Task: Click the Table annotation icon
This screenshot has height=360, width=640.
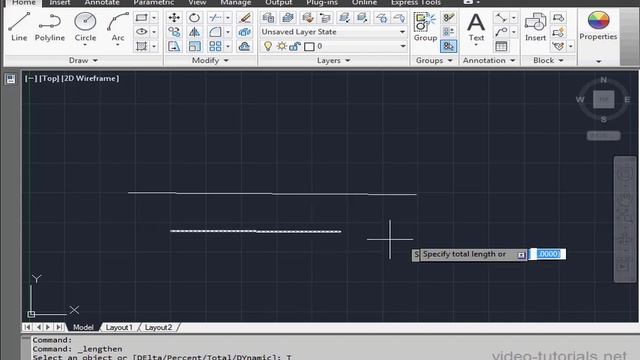Action: [x=501, y=46]
